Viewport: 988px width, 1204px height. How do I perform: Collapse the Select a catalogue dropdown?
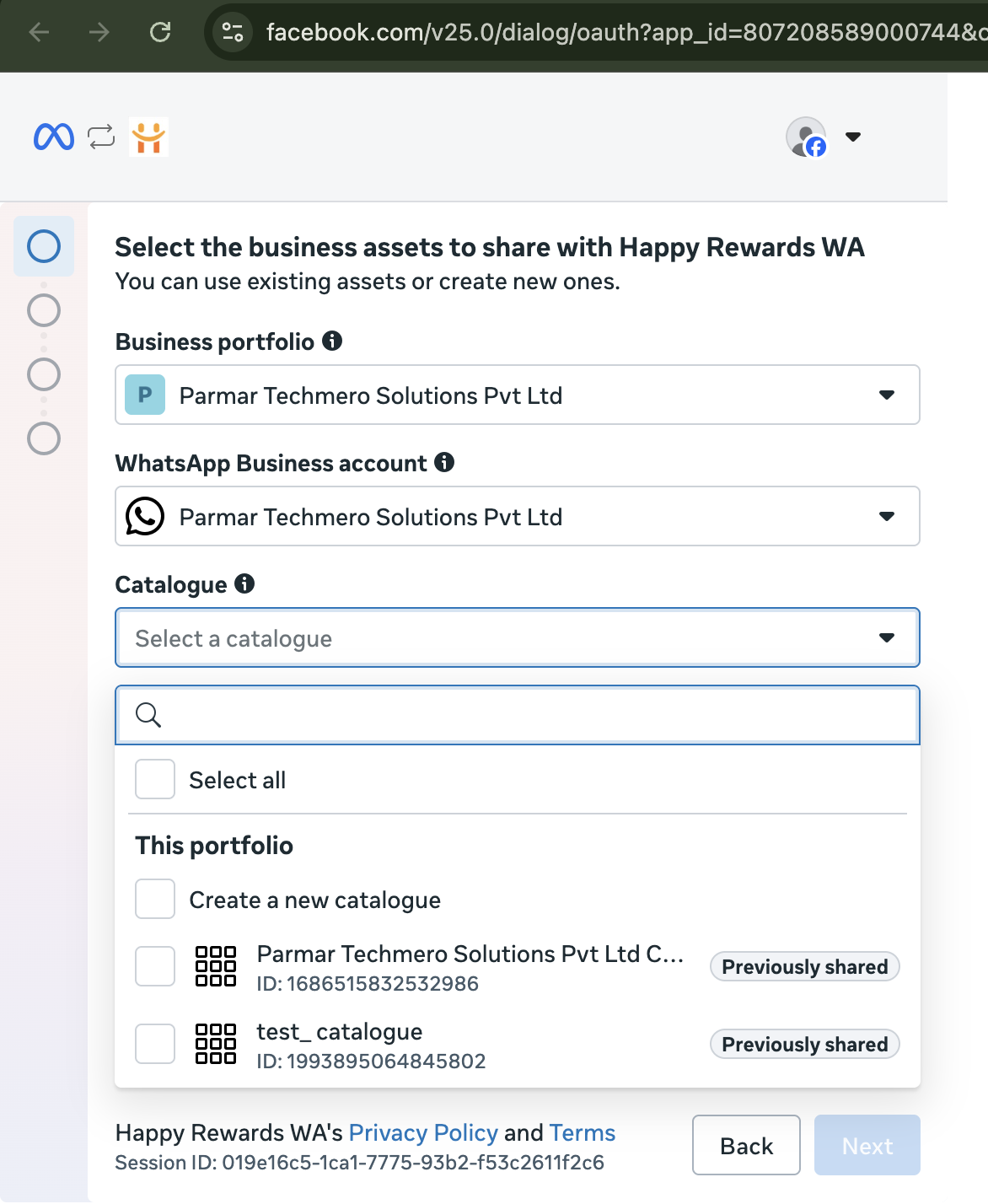(518, 637)
